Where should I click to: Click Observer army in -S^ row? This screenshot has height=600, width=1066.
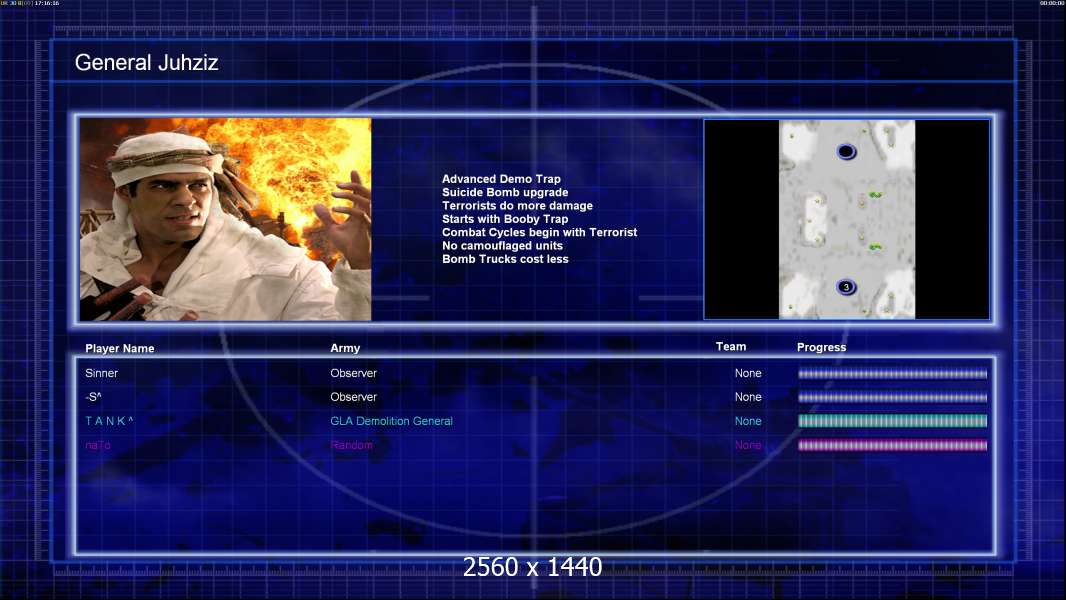(354, 397)
